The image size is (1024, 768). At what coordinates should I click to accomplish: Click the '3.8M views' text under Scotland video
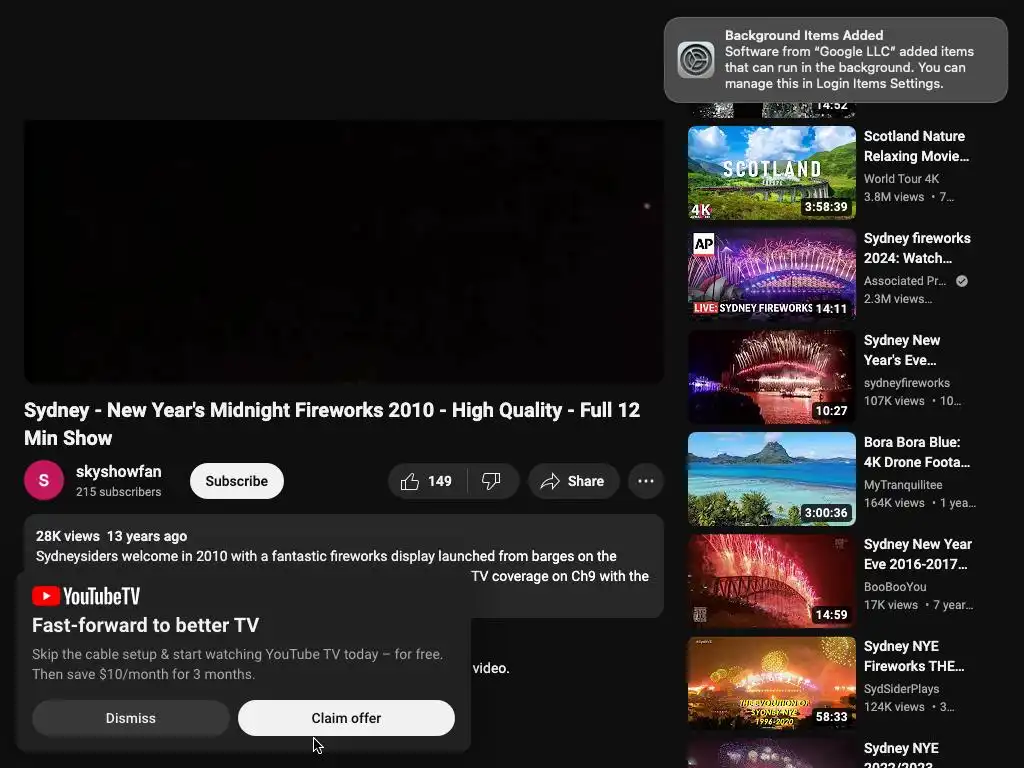[893, 197]
